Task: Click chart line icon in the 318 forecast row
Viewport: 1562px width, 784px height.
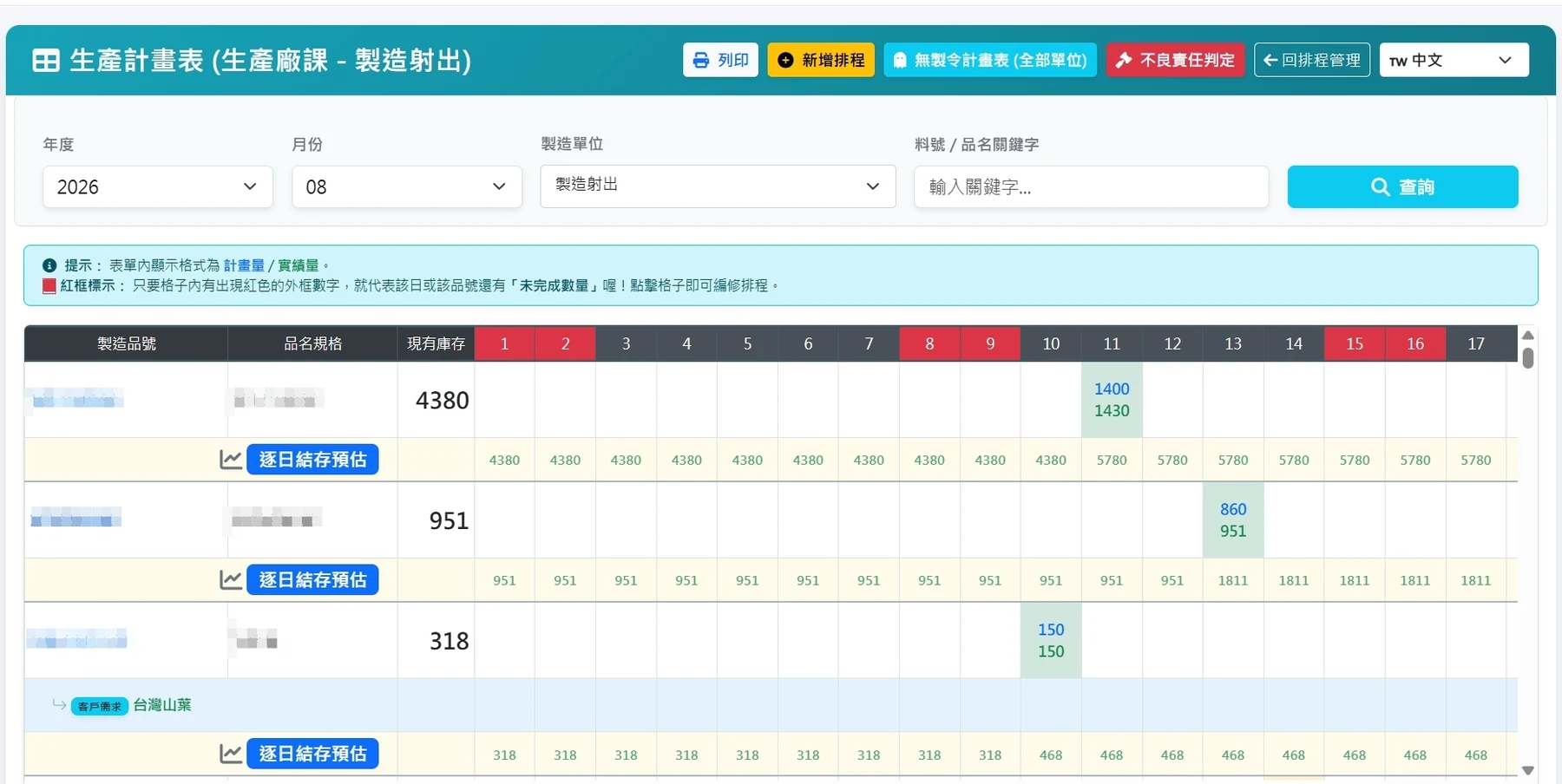Action: pos(231,754)
